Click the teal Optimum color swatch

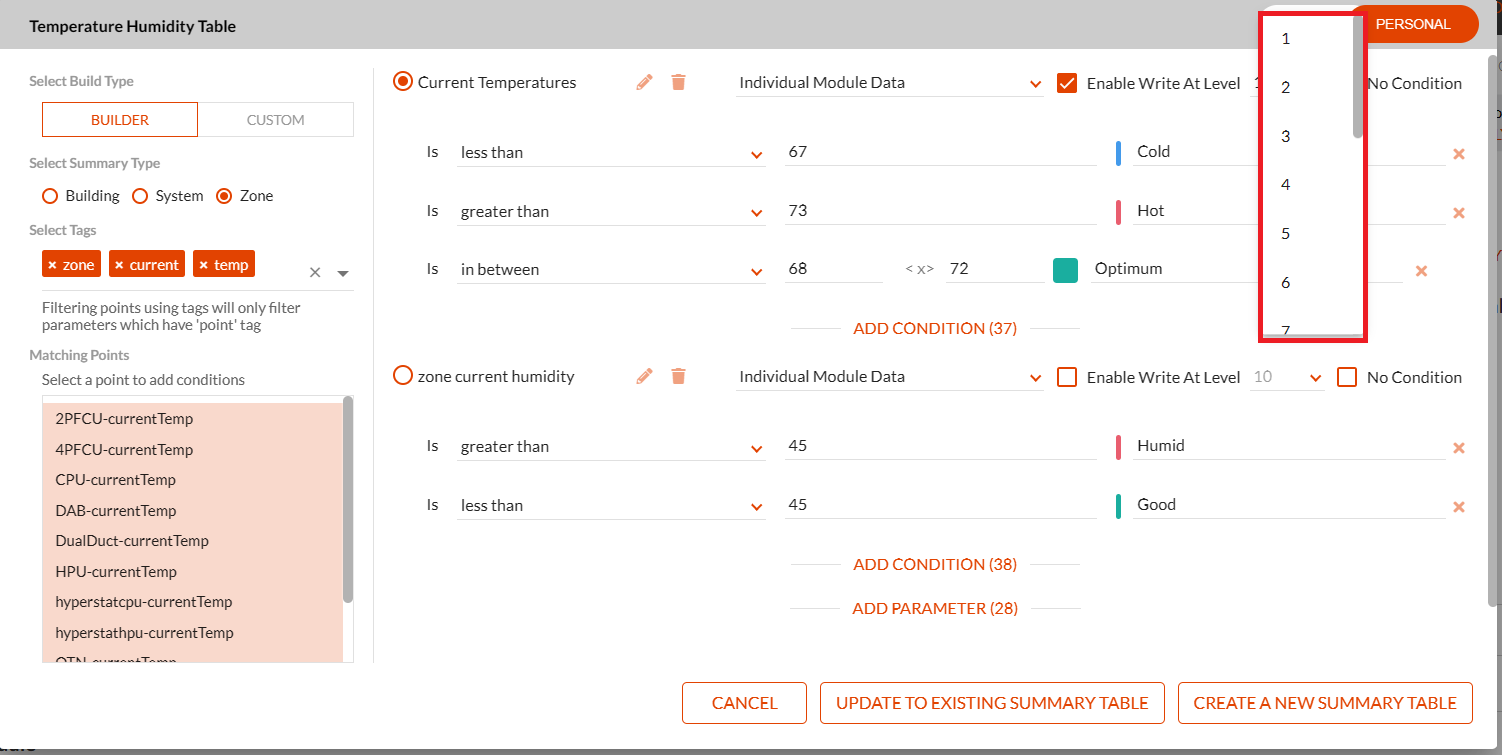pyautogui.click(x=1065, y=270)
